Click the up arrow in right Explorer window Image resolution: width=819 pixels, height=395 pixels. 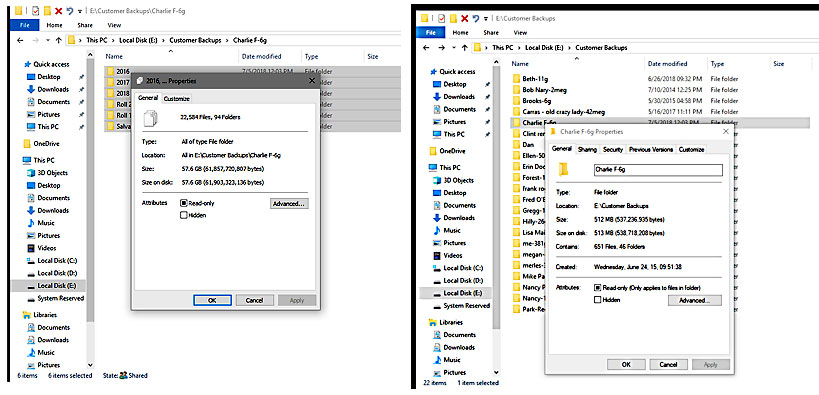pos(464,48)
